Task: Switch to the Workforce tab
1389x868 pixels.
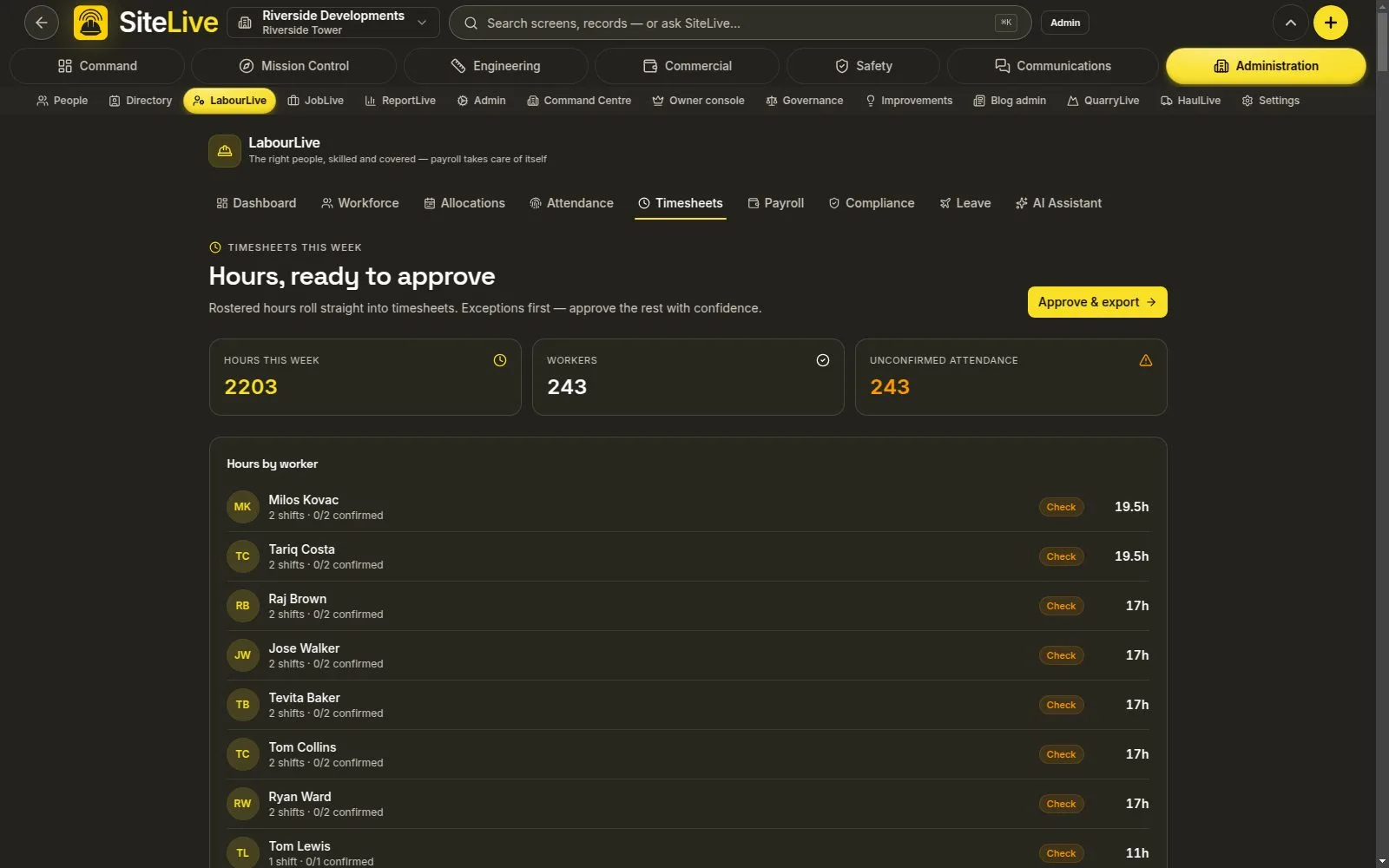Action: tap(360, 203)
